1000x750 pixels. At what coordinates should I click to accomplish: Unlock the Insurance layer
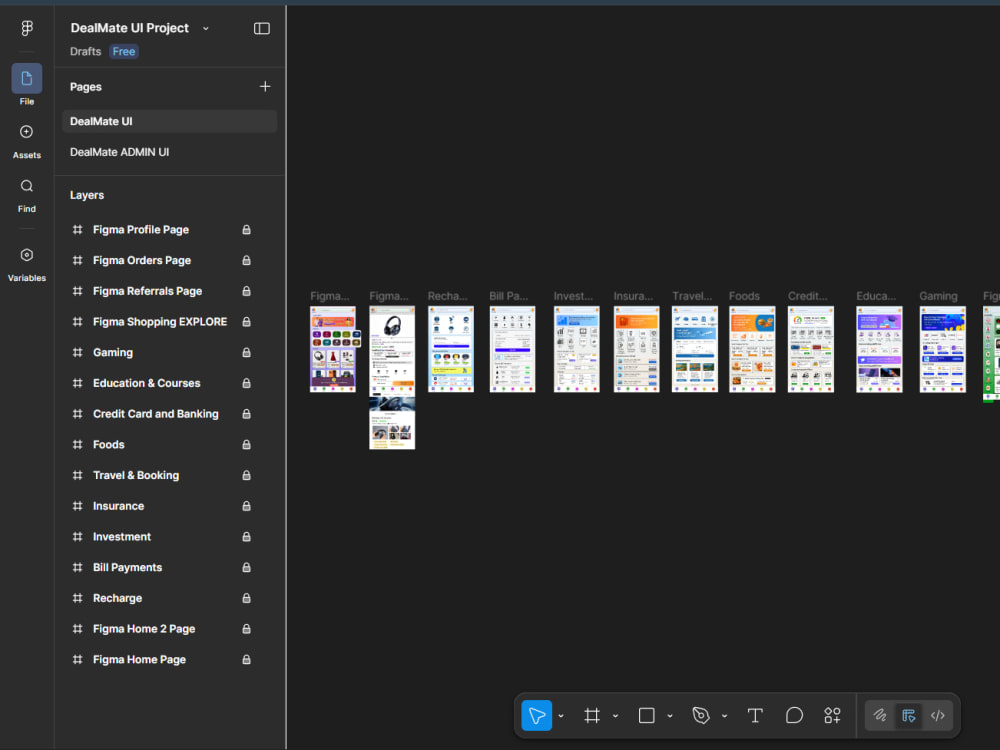(x=246, y=506)
